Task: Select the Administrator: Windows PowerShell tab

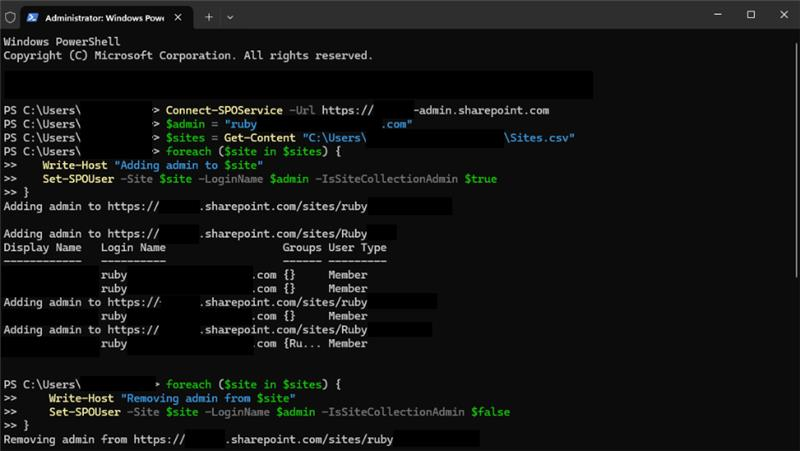Action: (x=105, y=18)
